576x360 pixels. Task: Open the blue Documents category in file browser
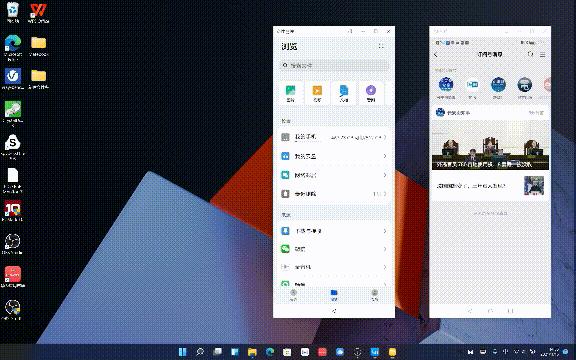pyautogui.click(x=344, y=93)
